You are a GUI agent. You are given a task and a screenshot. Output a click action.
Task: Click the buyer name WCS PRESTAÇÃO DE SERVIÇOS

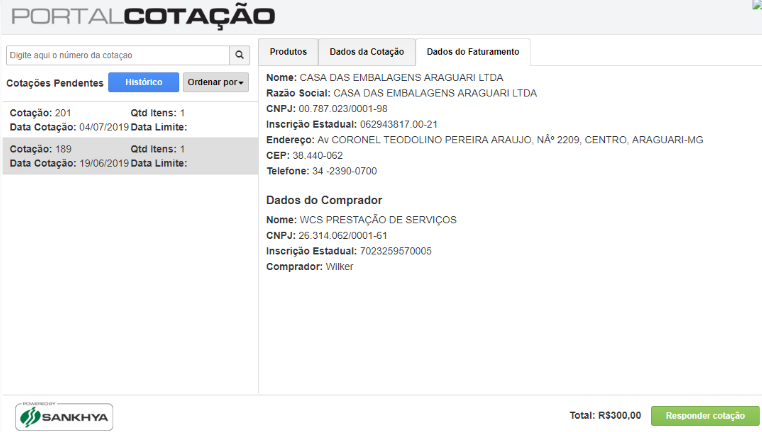click(x=378, y=220)
